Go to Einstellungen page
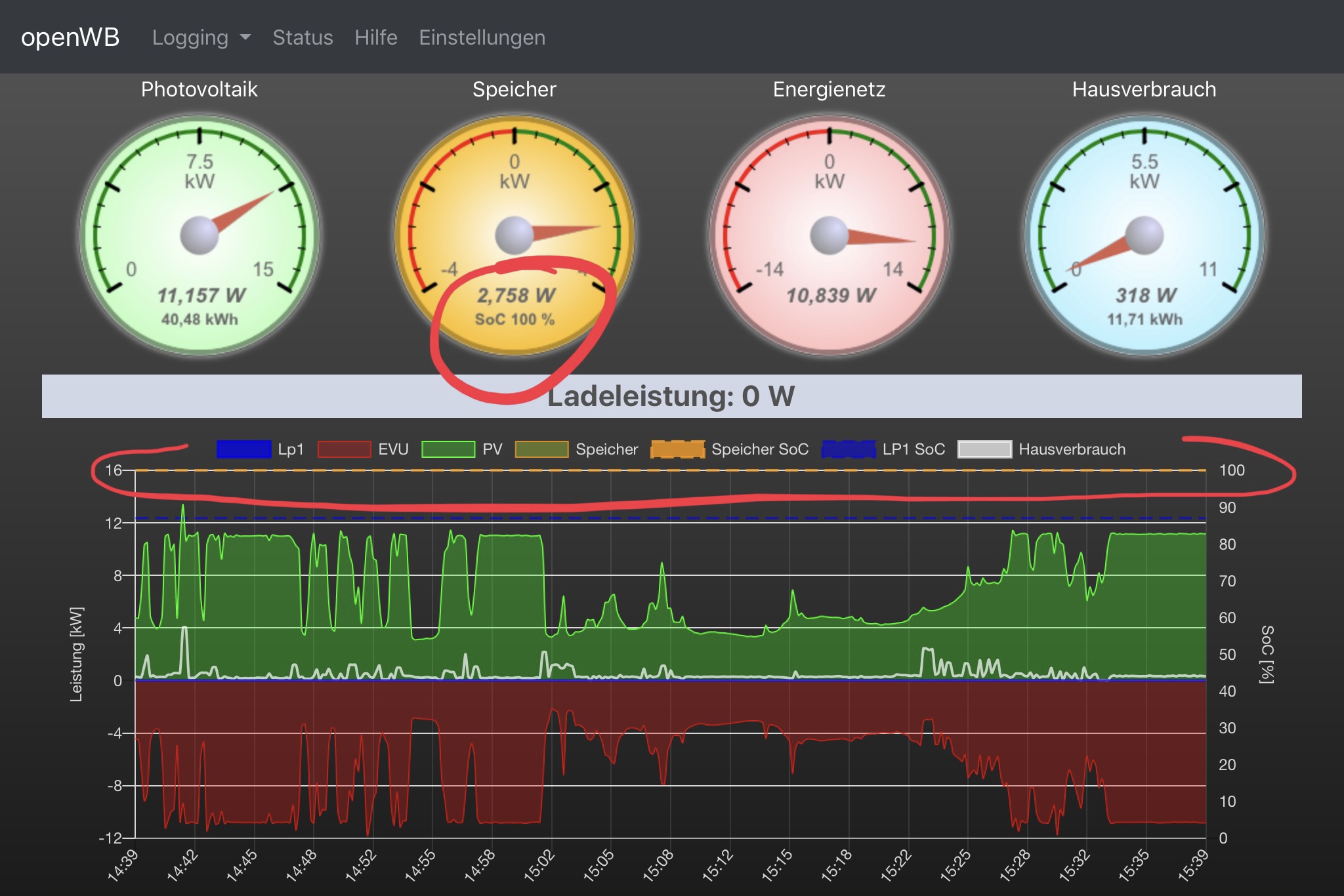Screen dimensions: 1344x896 (x=482, y=37)
